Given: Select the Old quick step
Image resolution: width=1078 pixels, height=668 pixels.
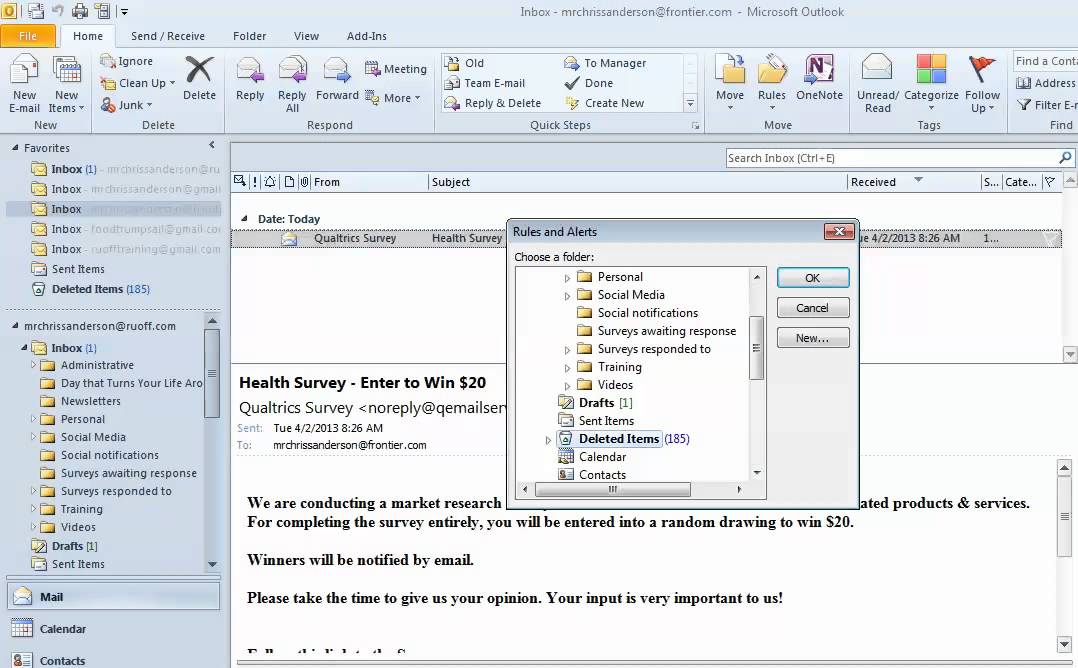Looking at the screenshot, I should tap(464, 63).
